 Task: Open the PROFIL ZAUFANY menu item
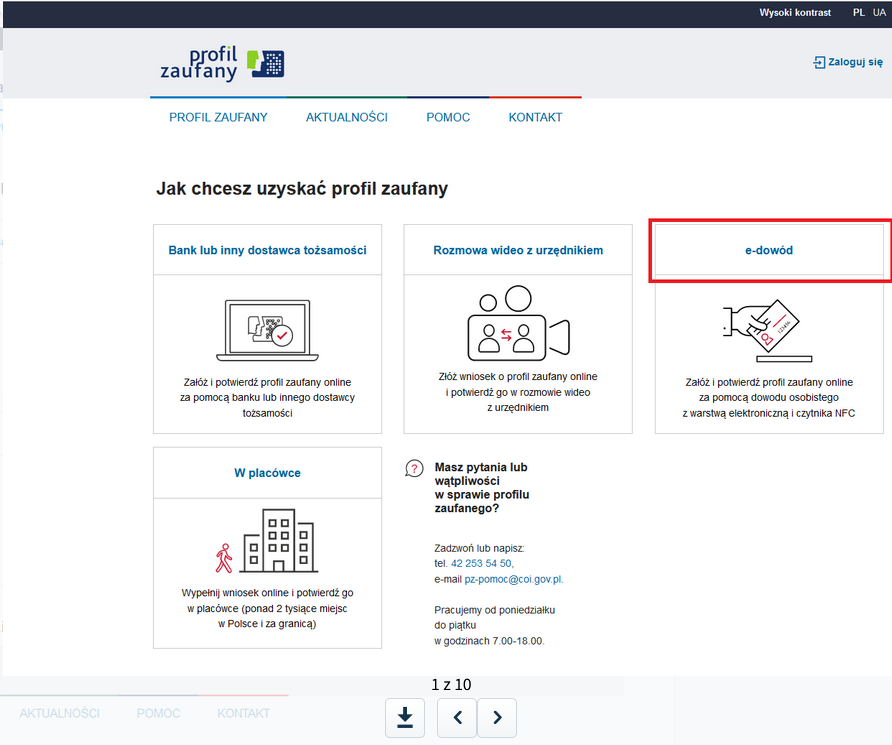tap(218, 117)
